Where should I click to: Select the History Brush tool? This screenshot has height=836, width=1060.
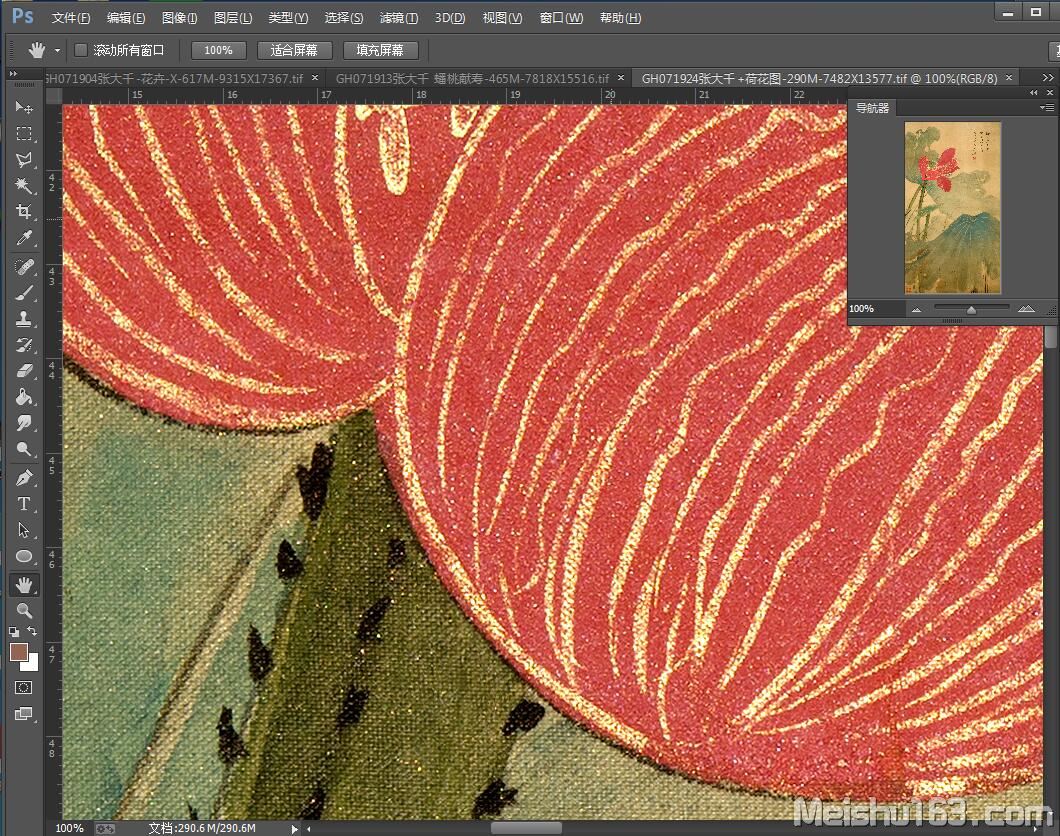(x=24, y=345)
